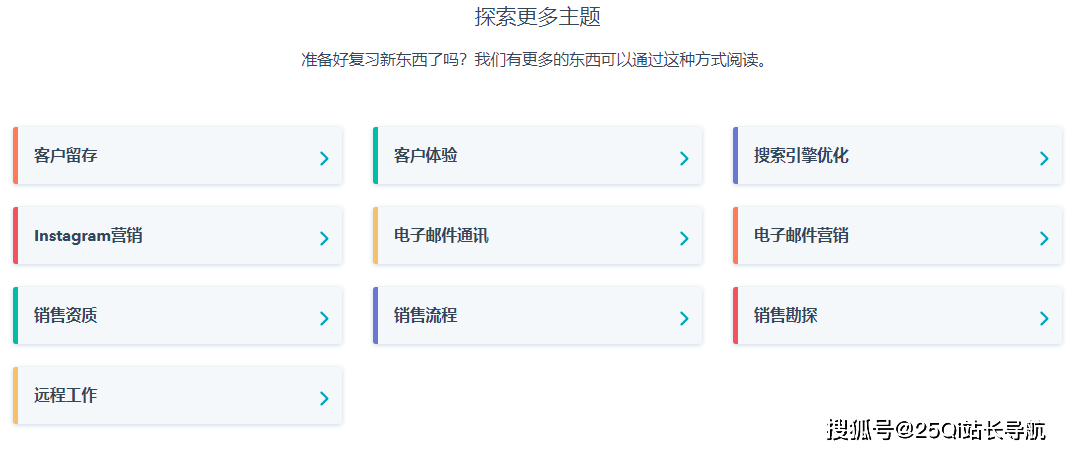Open the 销售资质 topic link
Viewport: 1069px width, 453px height.
pos(65,315)
